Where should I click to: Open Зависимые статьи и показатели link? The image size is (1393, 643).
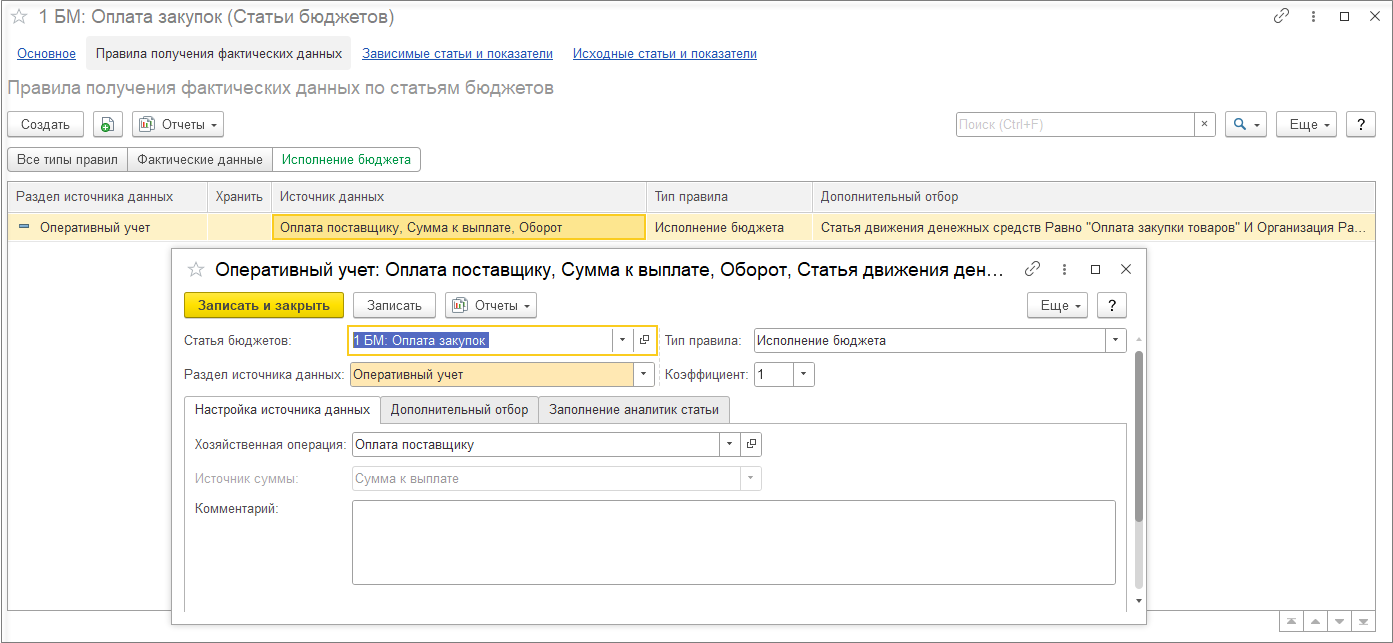[x=457, y=54]
